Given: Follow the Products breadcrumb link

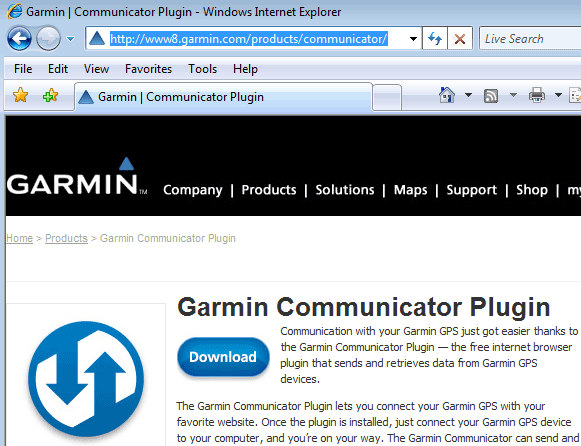Looking at the screenshot, I should (66, 238).
